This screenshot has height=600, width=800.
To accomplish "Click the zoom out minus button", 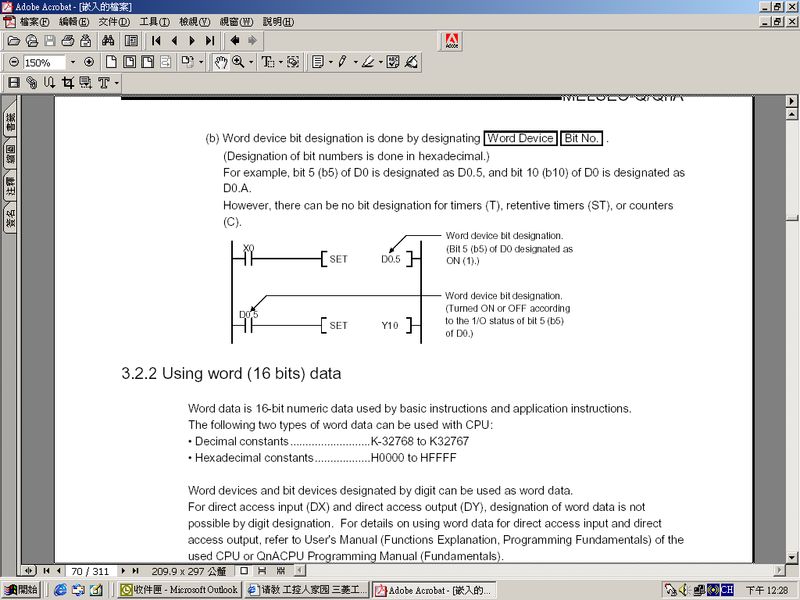I will [x=14, y=62].
